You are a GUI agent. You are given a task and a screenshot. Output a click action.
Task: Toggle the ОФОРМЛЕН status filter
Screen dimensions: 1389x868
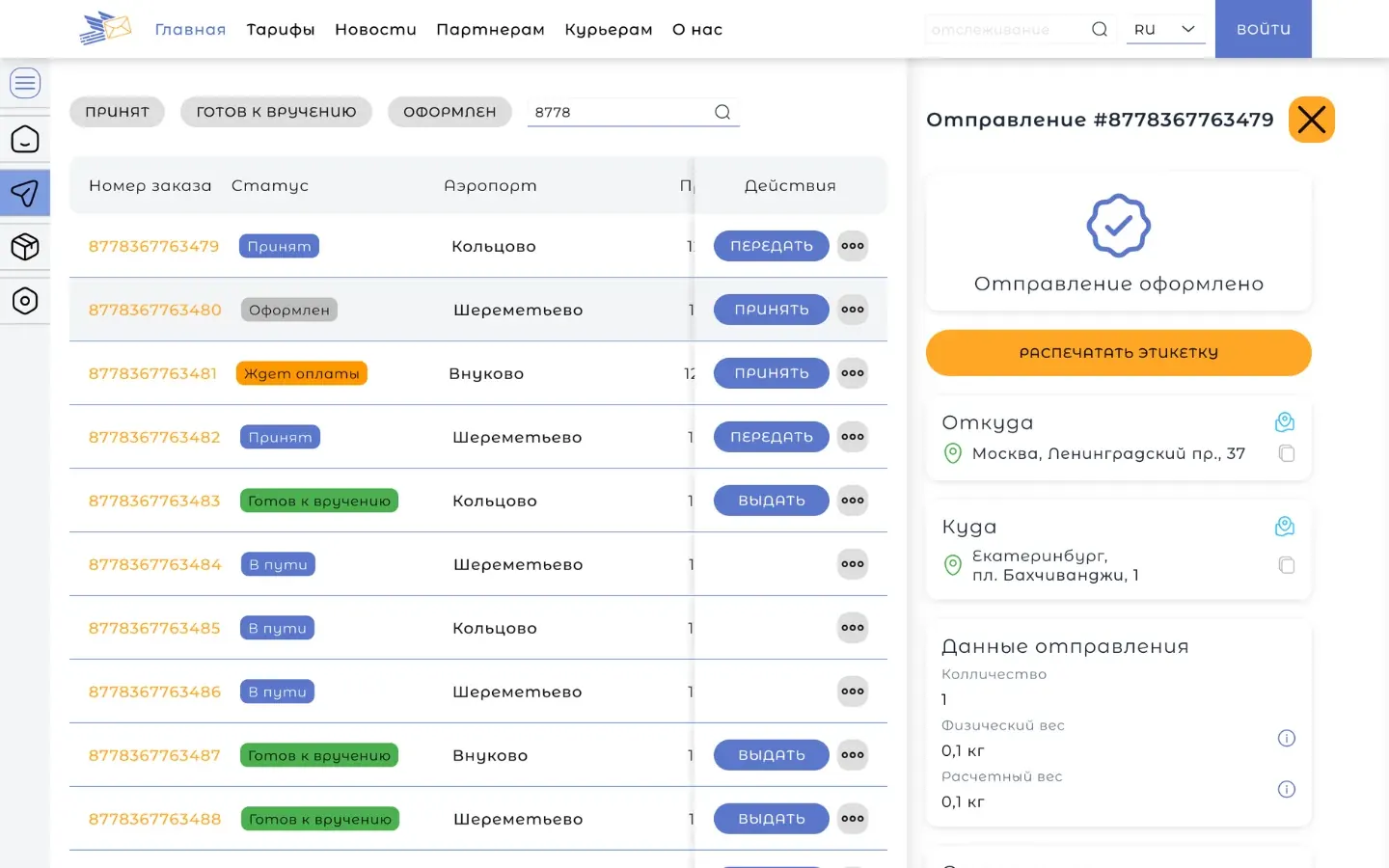point(449,112)
